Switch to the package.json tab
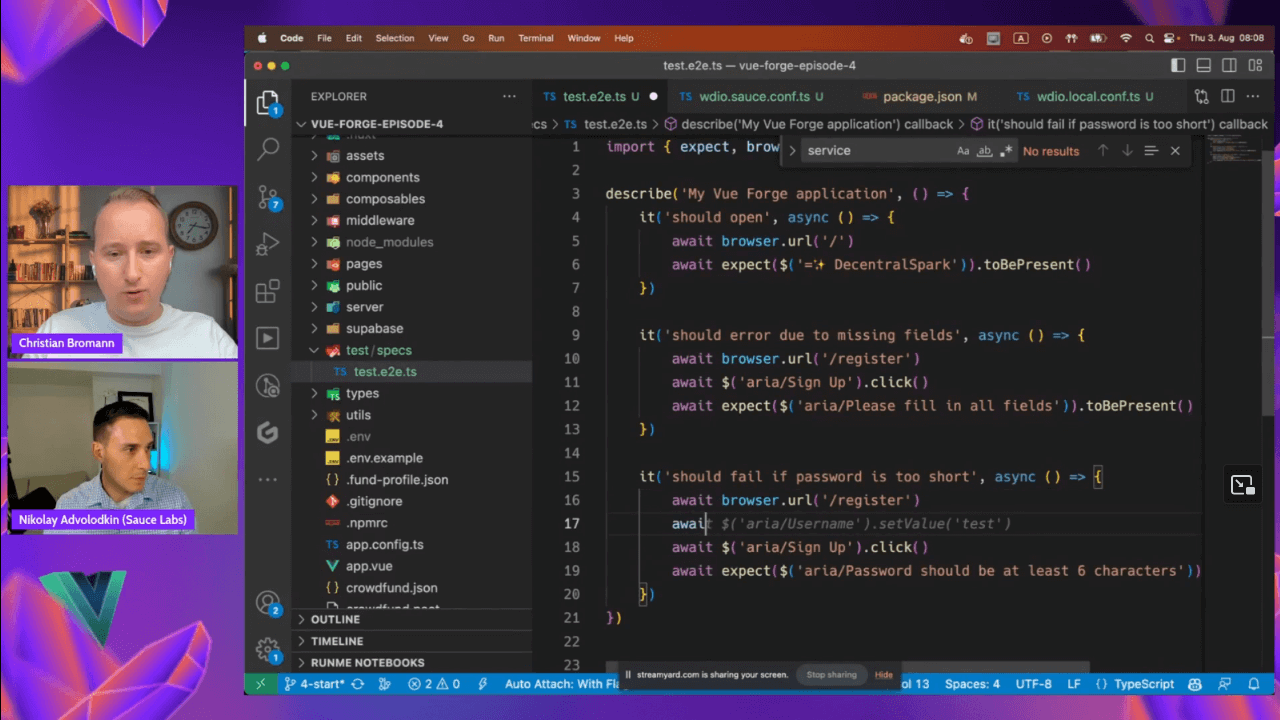This screenshot has width=1280, height=720. click(x=922, y=97)
